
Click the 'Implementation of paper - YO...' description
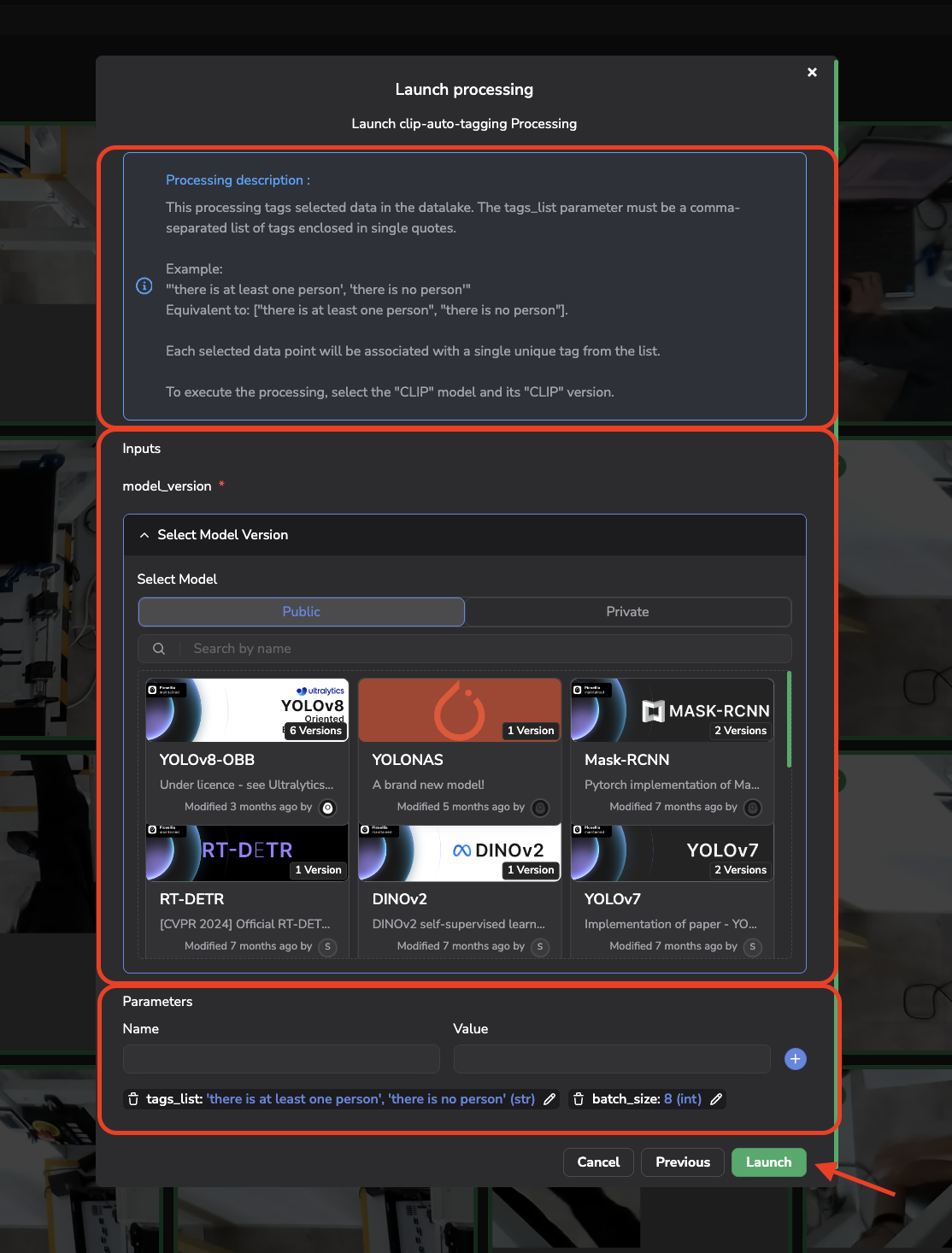[x=671, y=924]
